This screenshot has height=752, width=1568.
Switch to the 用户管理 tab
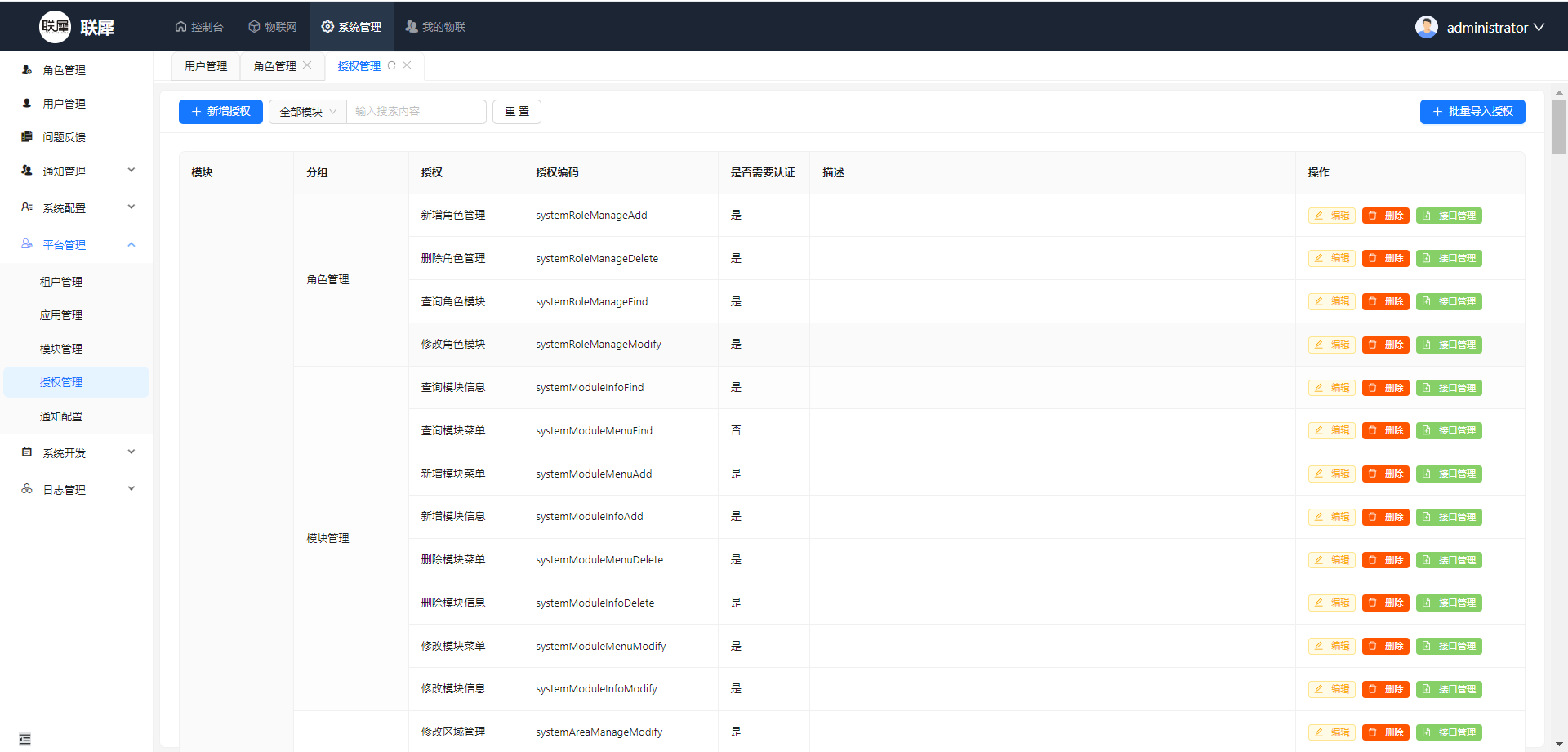(206, 66)
